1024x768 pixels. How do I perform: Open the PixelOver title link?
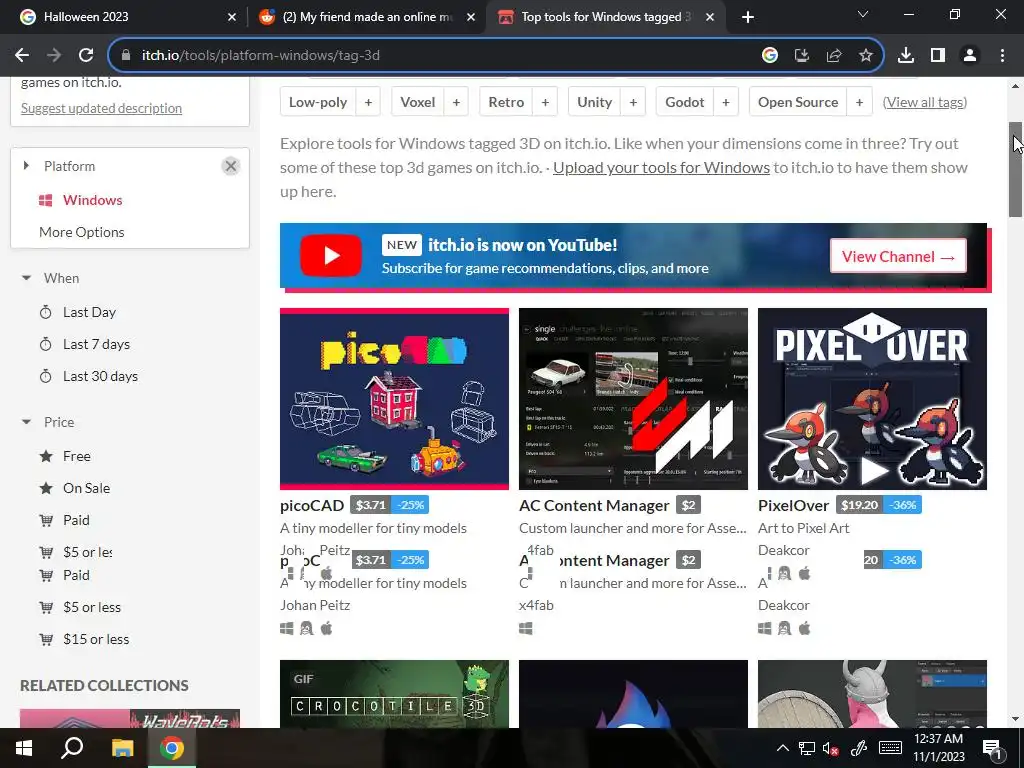(x=793, y=505)
